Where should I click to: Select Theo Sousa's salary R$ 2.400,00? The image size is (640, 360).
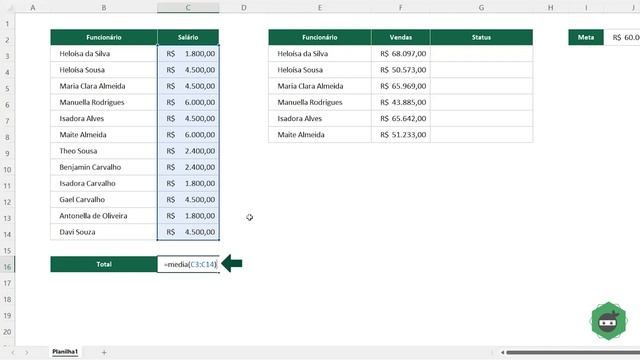pyautogui.click(x=188, y=151)
